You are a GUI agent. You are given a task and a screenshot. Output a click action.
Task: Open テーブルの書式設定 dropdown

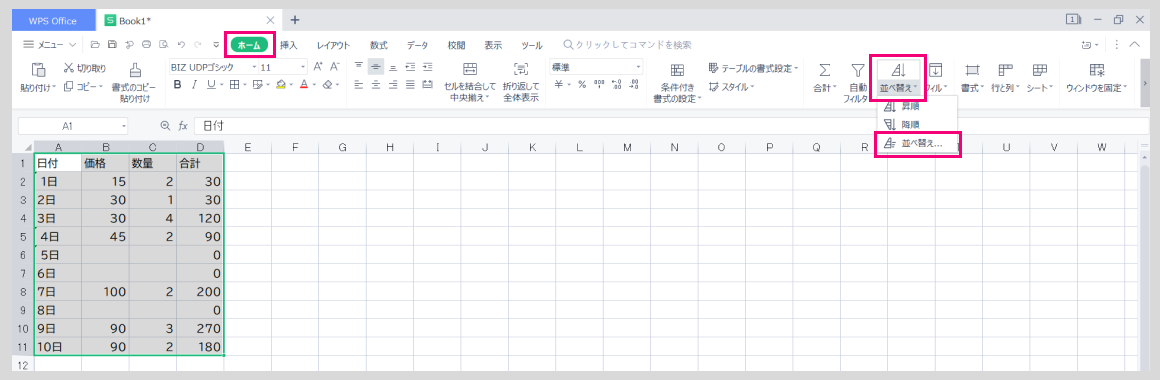pyautogui.click(x=754, y=68)
